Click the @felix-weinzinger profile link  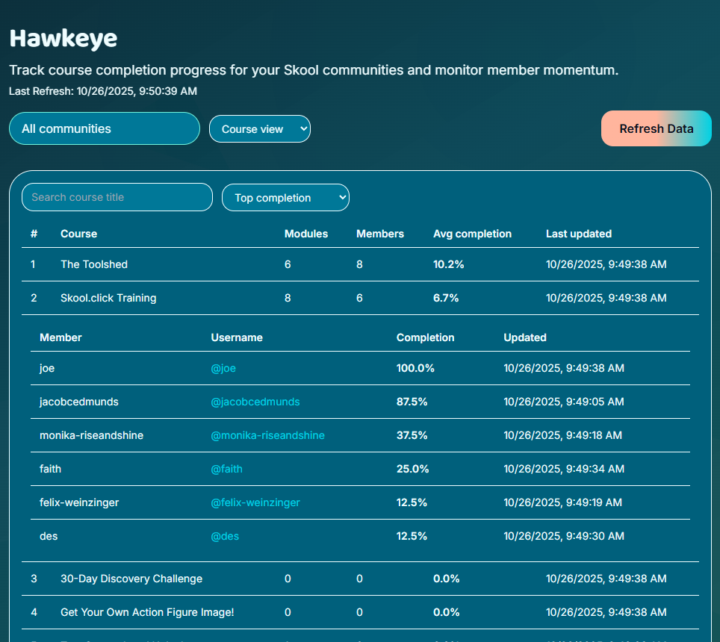click(x=255, y=503)
